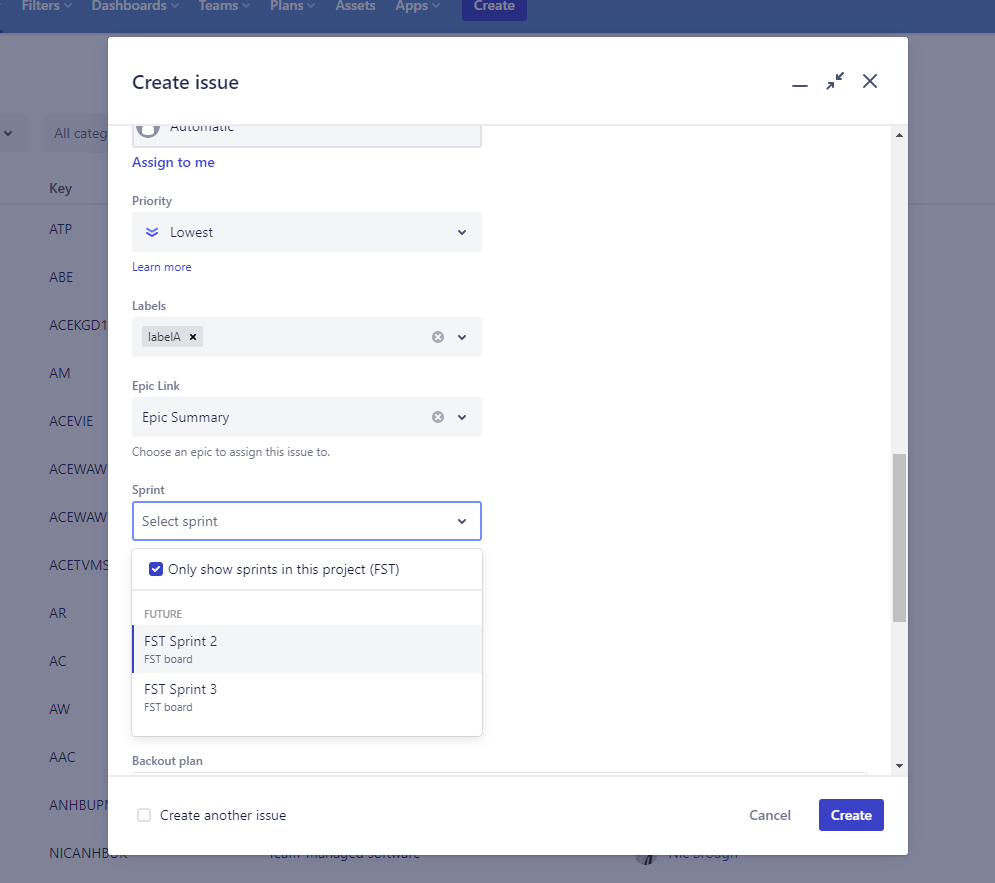
Task: Go to Assets in the nav bar
Action: [355, 6]
